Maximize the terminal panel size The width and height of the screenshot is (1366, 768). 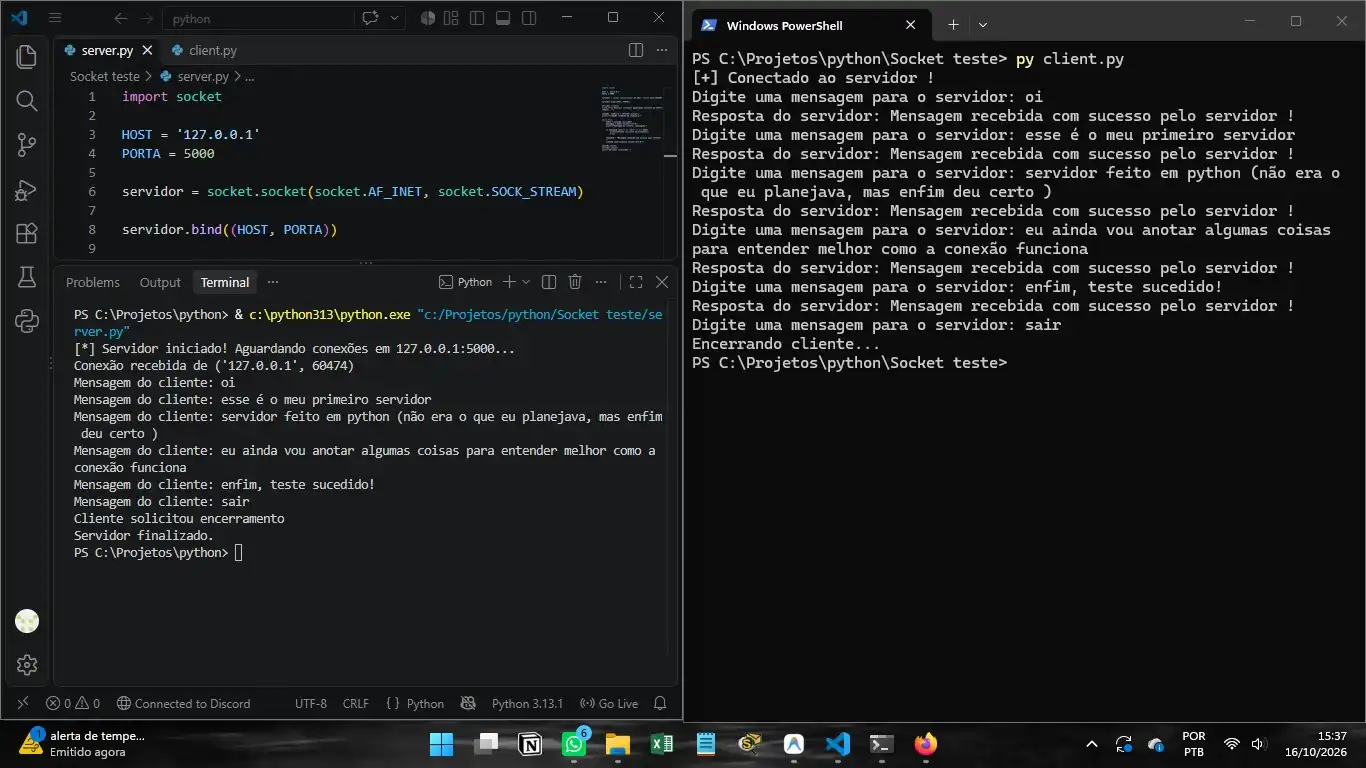(635, 282)
